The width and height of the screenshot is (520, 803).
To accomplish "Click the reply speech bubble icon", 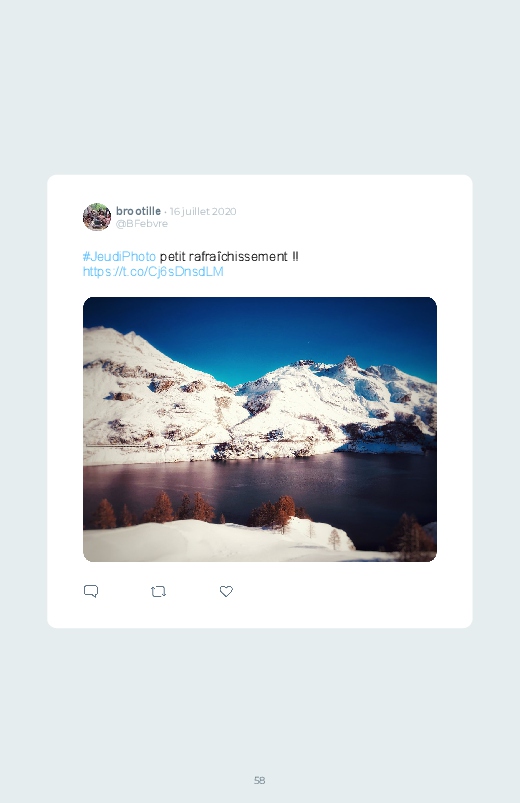I will [x=91, y=591].
